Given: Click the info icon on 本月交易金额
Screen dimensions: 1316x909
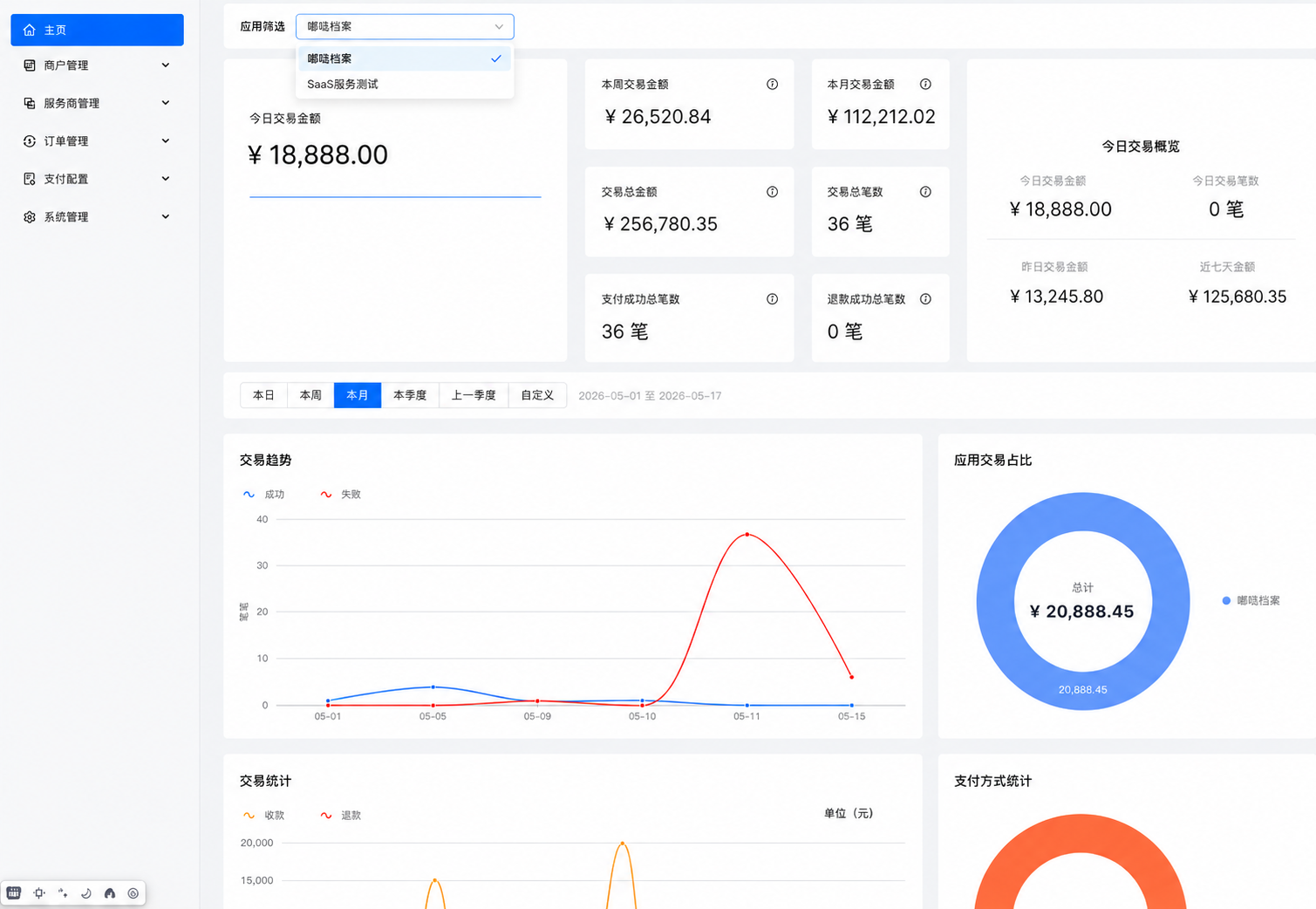Looking at the screenshot, I should [925, 85].
